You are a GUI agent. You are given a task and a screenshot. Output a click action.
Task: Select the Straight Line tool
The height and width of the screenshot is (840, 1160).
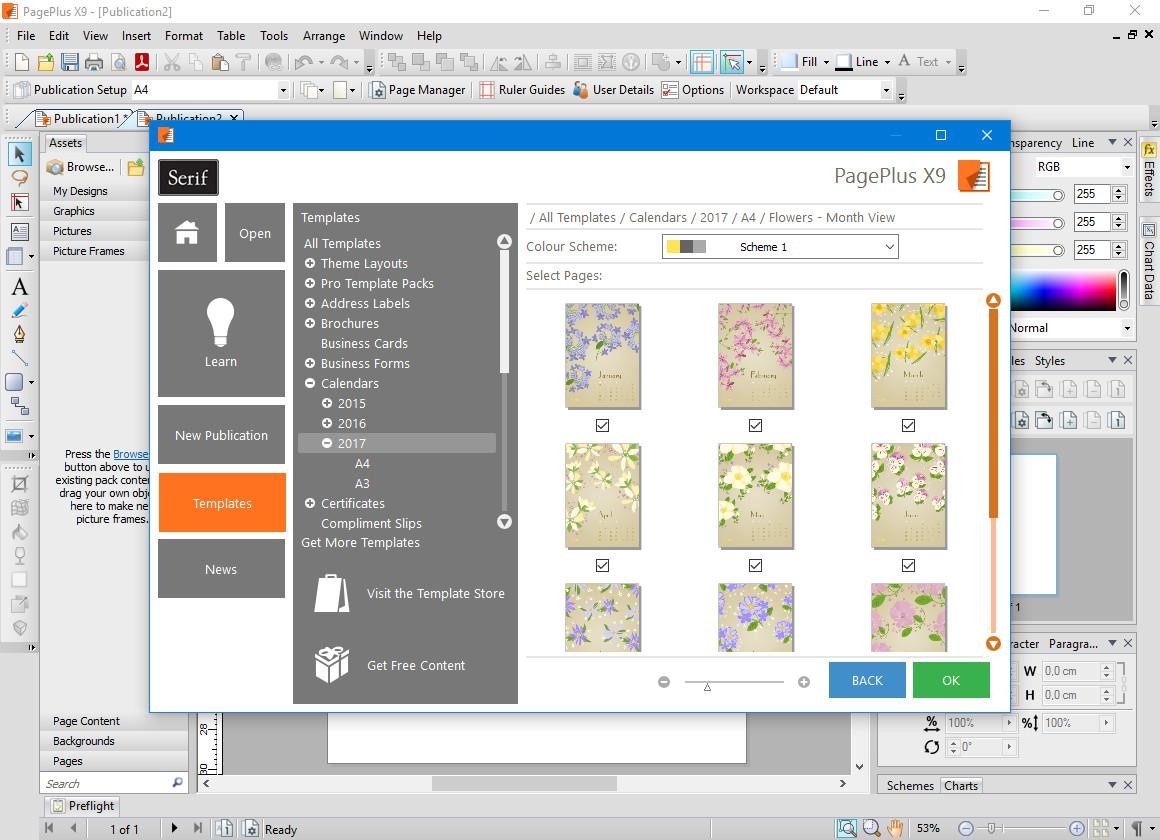click(20, 358)
